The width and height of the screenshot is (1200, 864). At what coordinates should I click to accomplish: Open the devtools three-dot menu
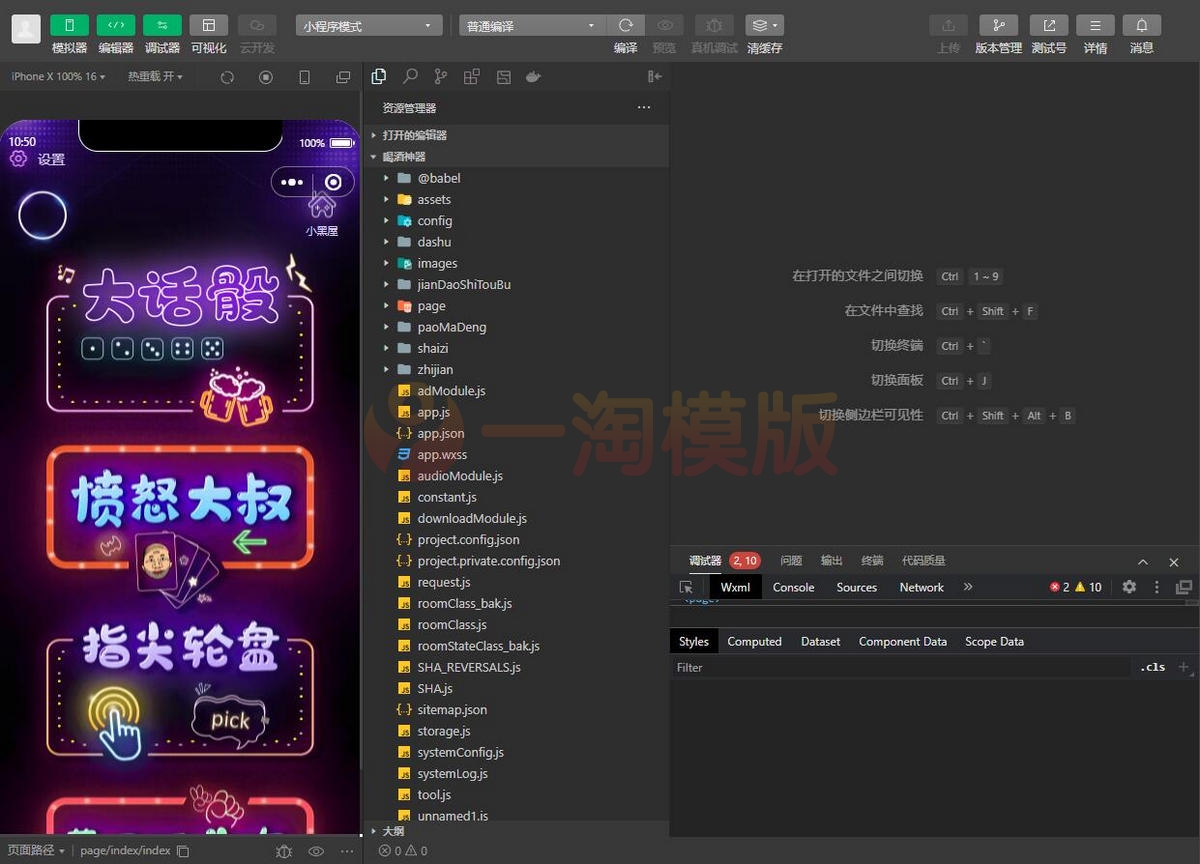(1157, 587)
